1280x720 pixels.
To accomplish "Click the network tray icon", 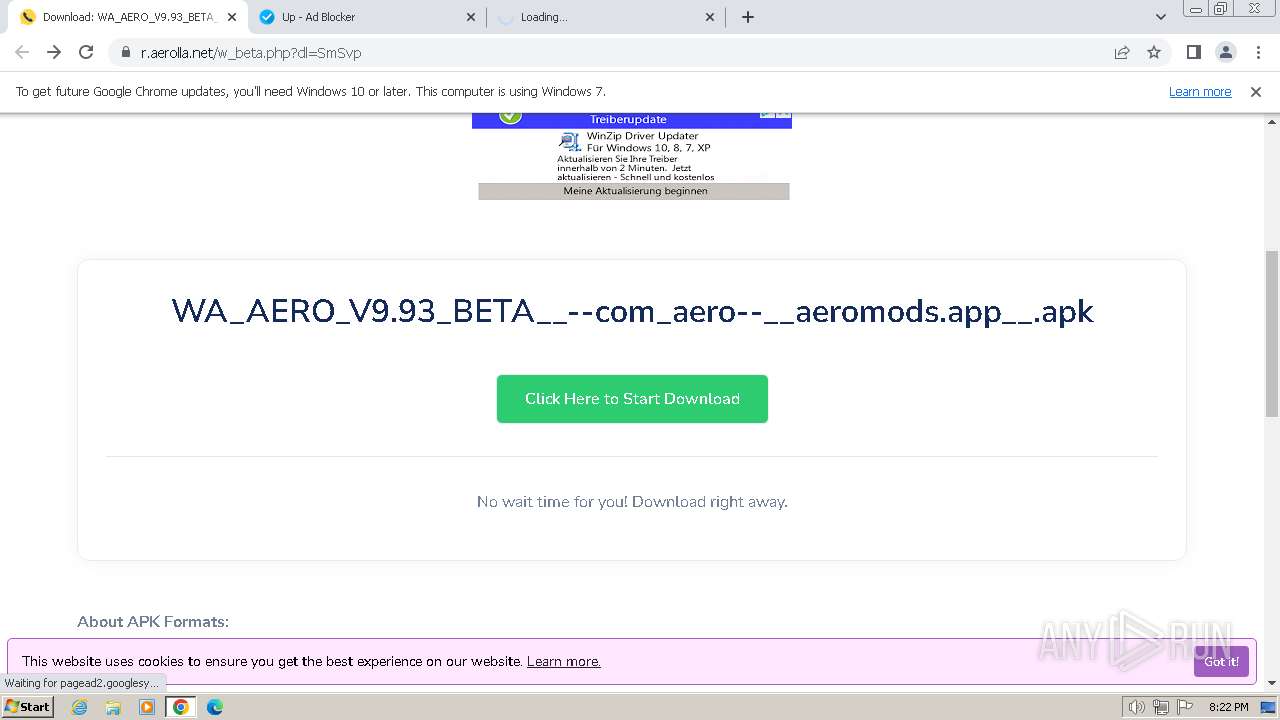I will coord(1161,707).
